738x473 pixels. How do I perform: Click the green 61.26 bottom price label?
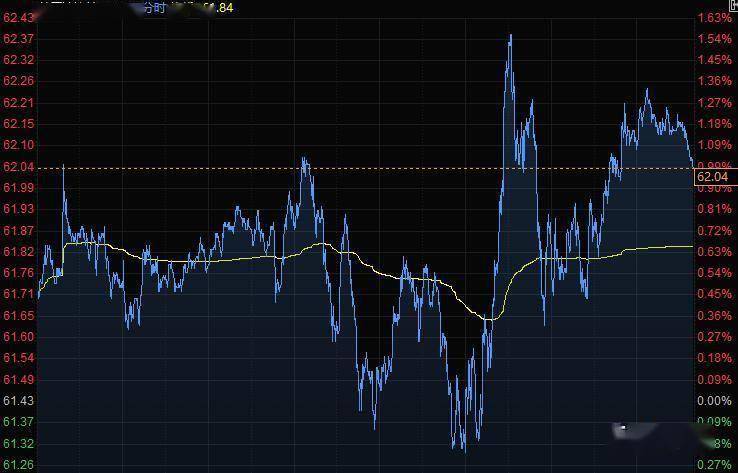(19, 464)
